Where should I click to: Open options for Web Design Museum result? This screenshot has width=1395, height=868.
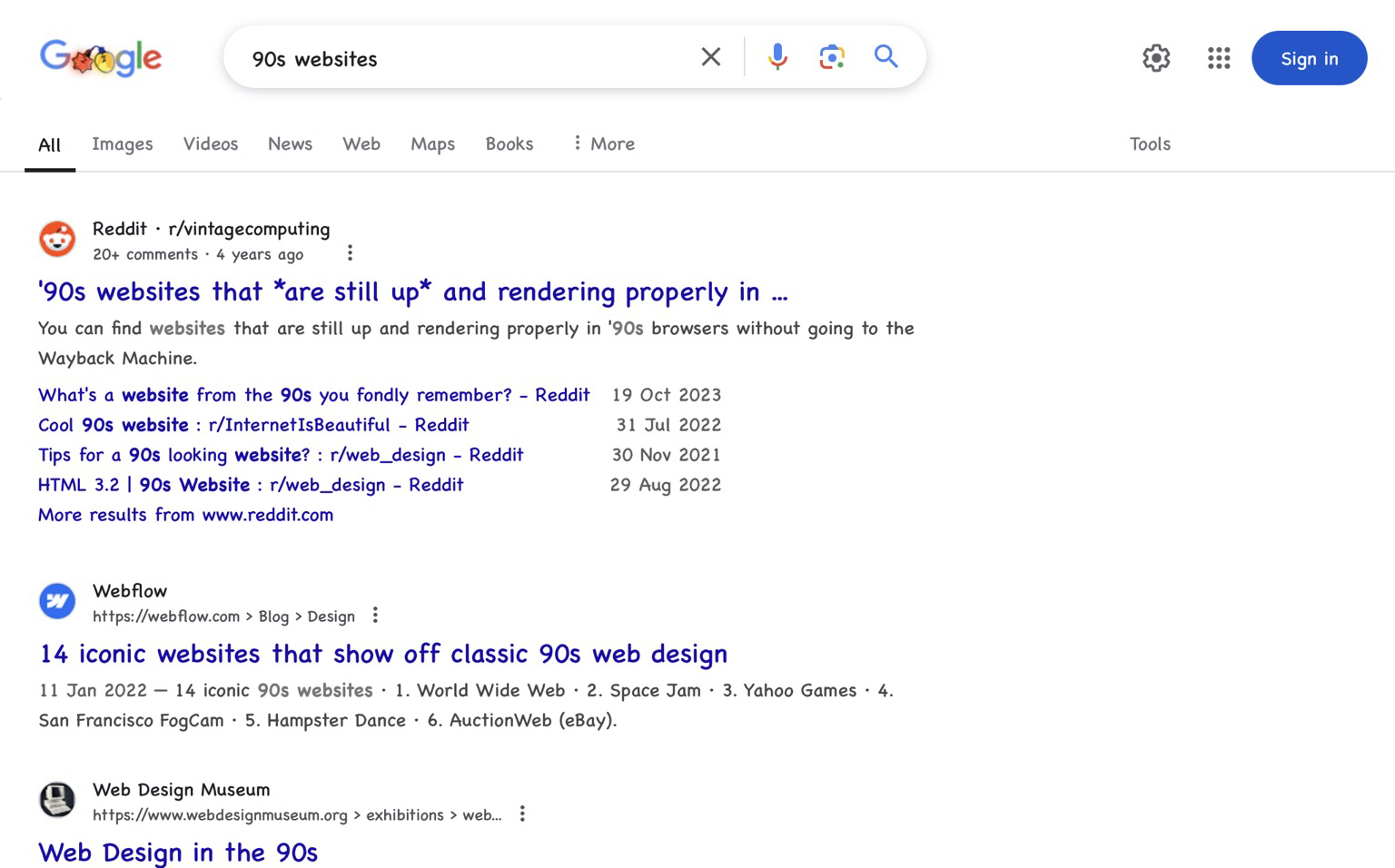(522, 814)
